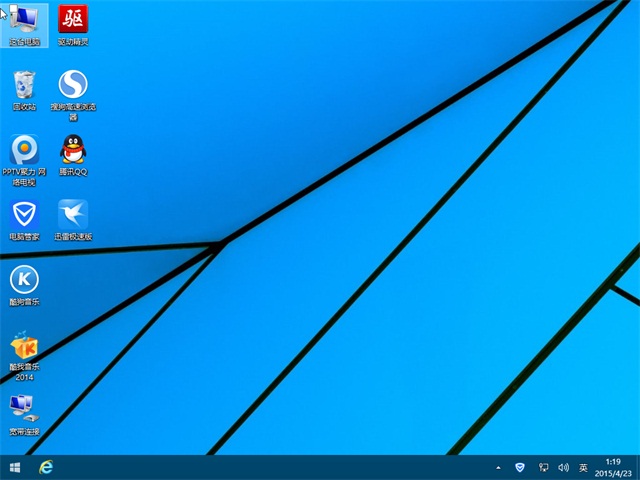Screen dimensions: 640x480
Task: Launch Internet Explorer from the taskbar
Action: 45,467
